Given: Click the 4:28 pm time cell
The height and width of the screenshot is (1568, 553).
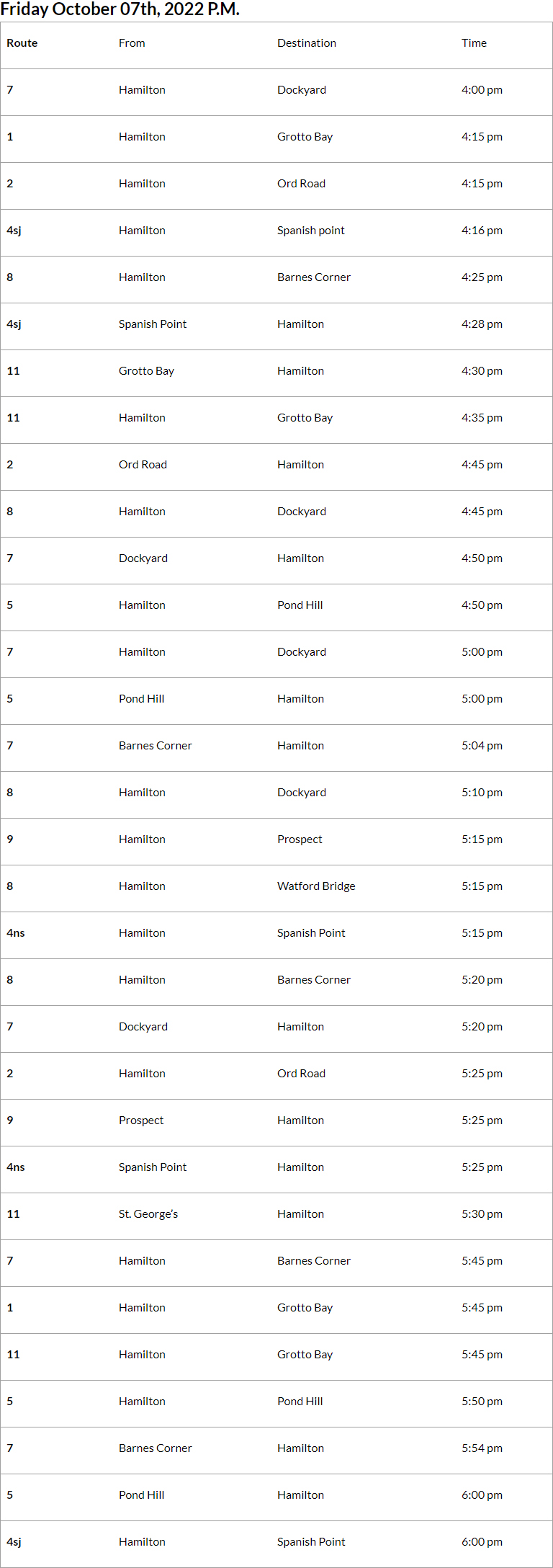Looking at the screenshot, I should pyautogui.click(x=482, y=324).
